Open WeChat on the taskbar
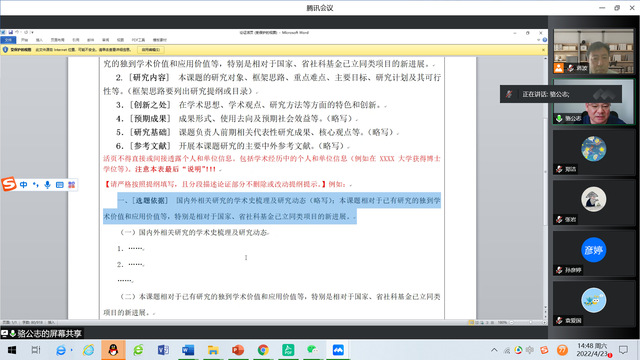This screenshot has height=360, width=640. tap(313, 350)
